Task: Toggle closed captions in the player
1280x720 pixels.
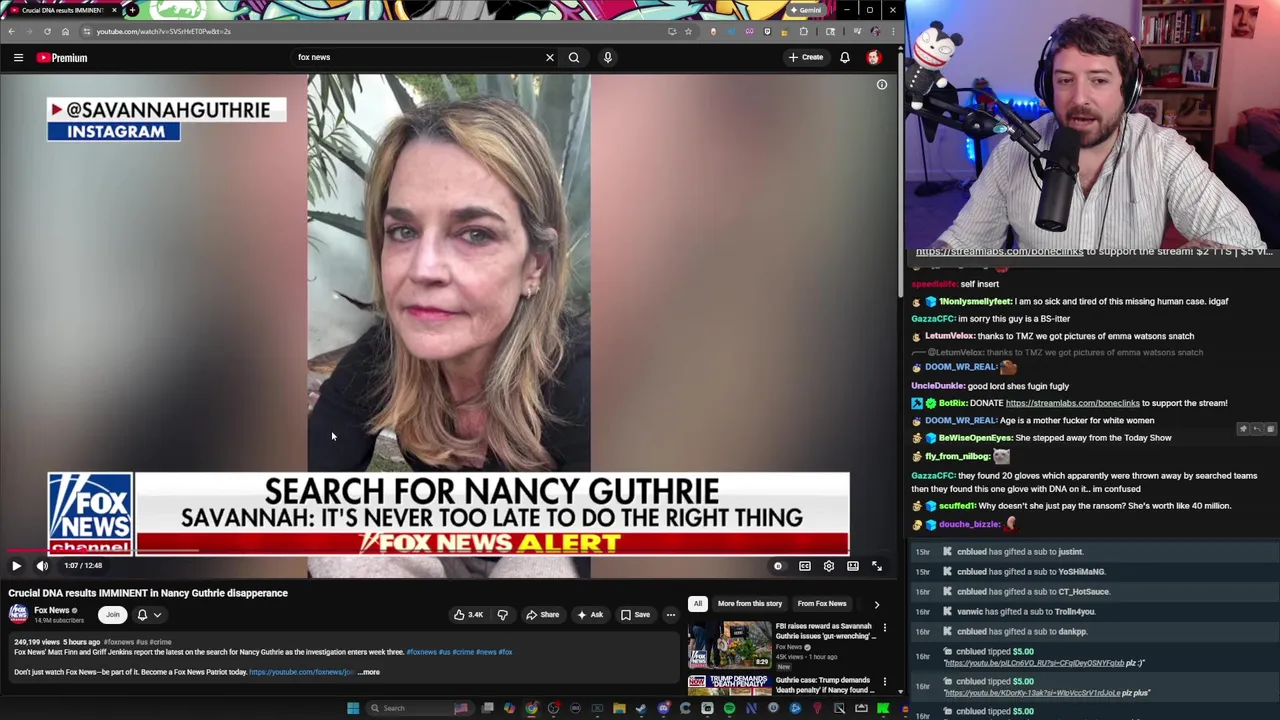Action: point(805,566)
